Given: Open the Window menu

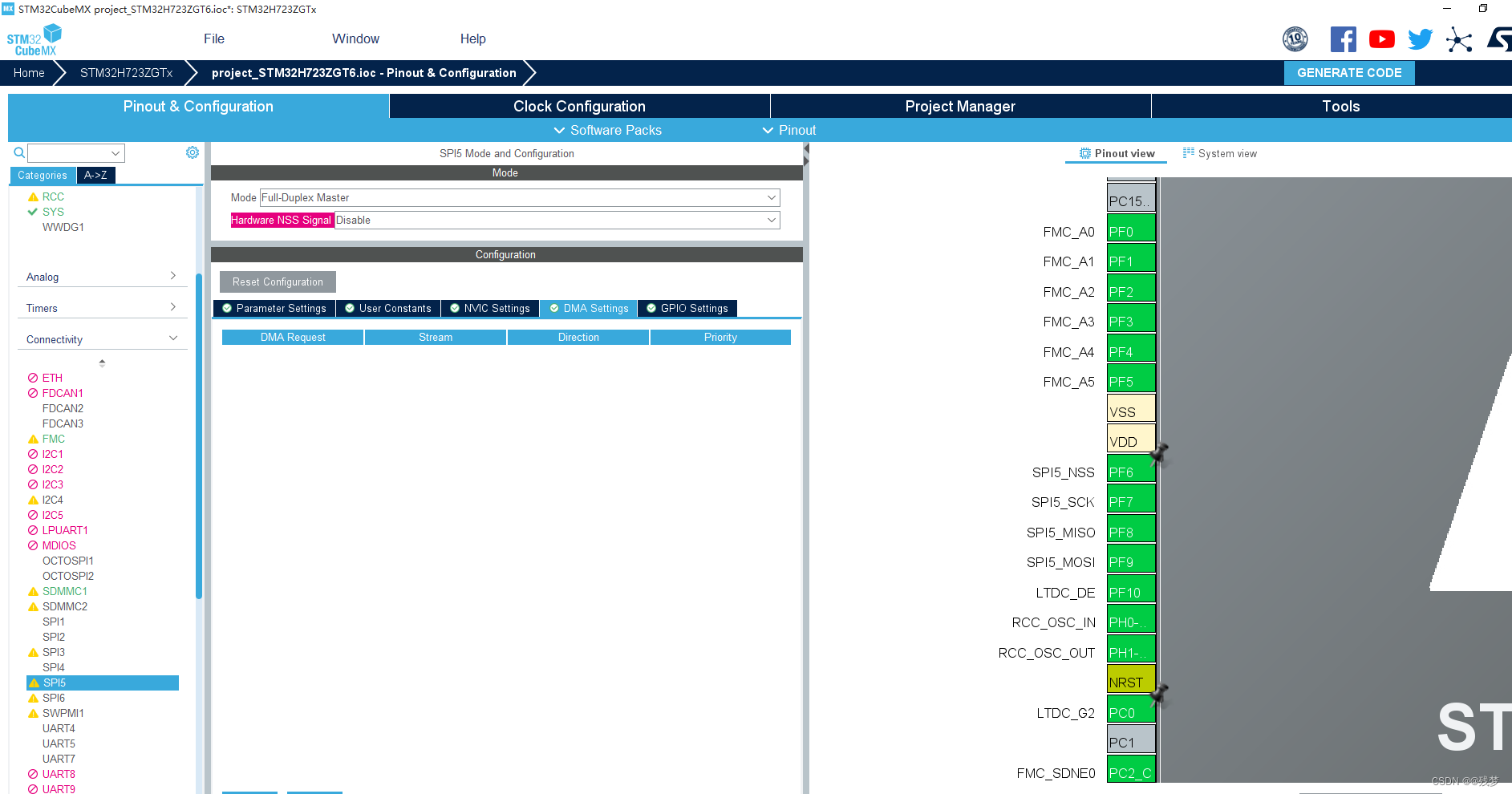Looking at the screenshot, I should coord(355,38).
